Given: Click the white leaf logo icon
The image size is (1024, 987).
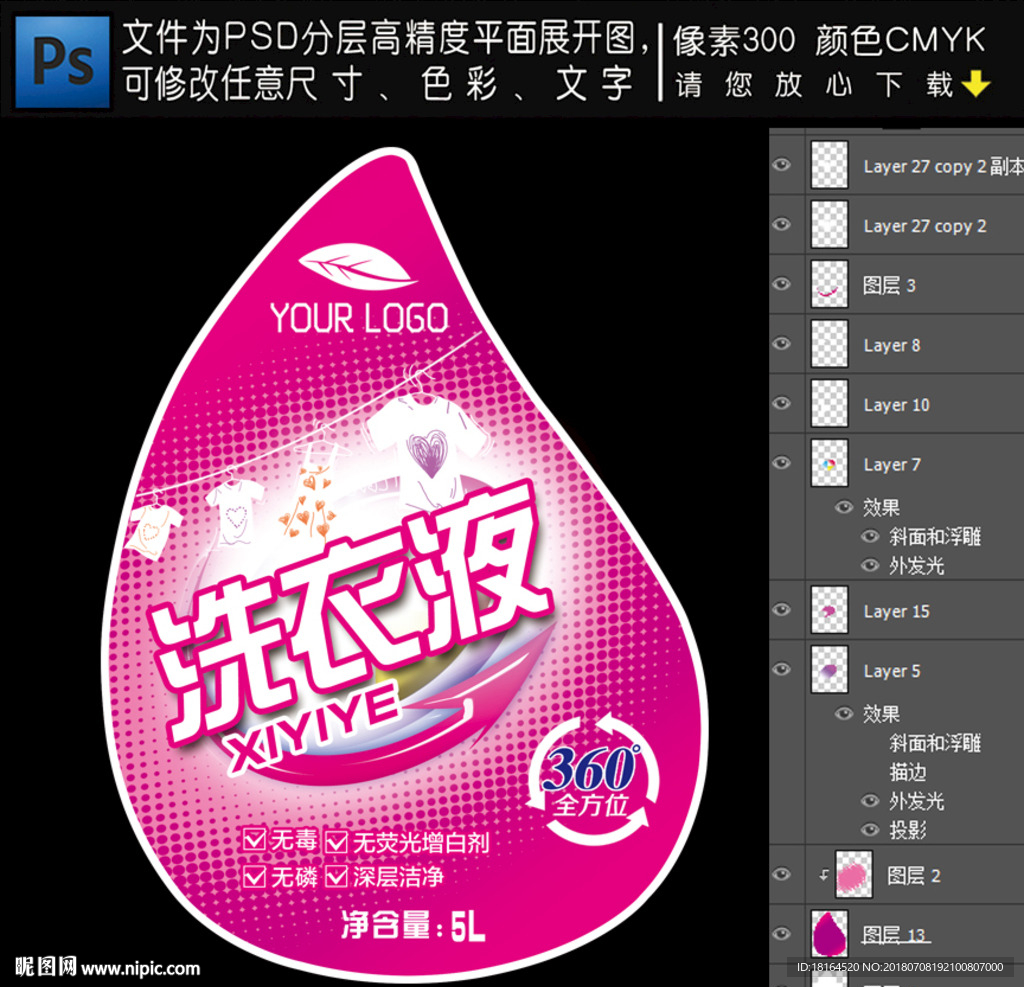Looking at the screenshot, I should tap(357, 268).
